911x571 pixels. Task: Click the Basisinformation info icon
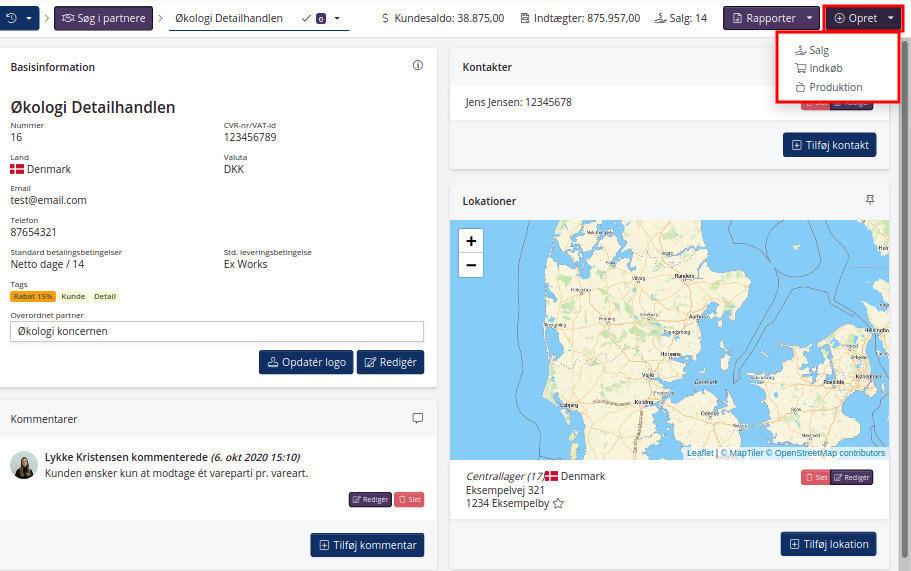point(418,66)
